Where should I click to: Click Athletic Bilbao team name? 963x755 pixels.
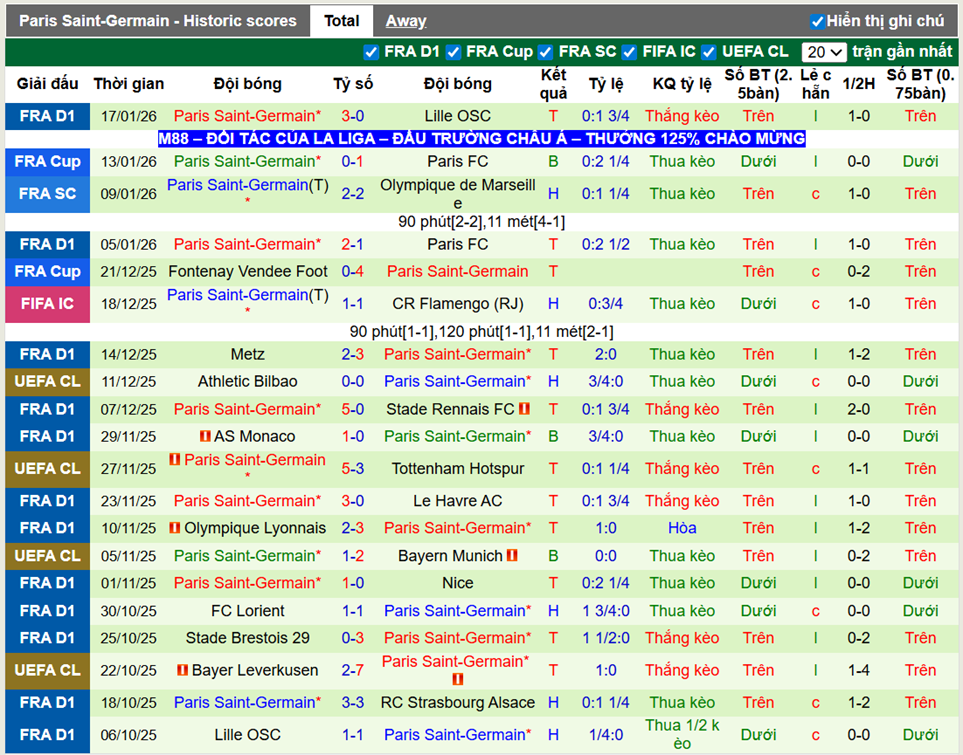click(x=248, y=381)
